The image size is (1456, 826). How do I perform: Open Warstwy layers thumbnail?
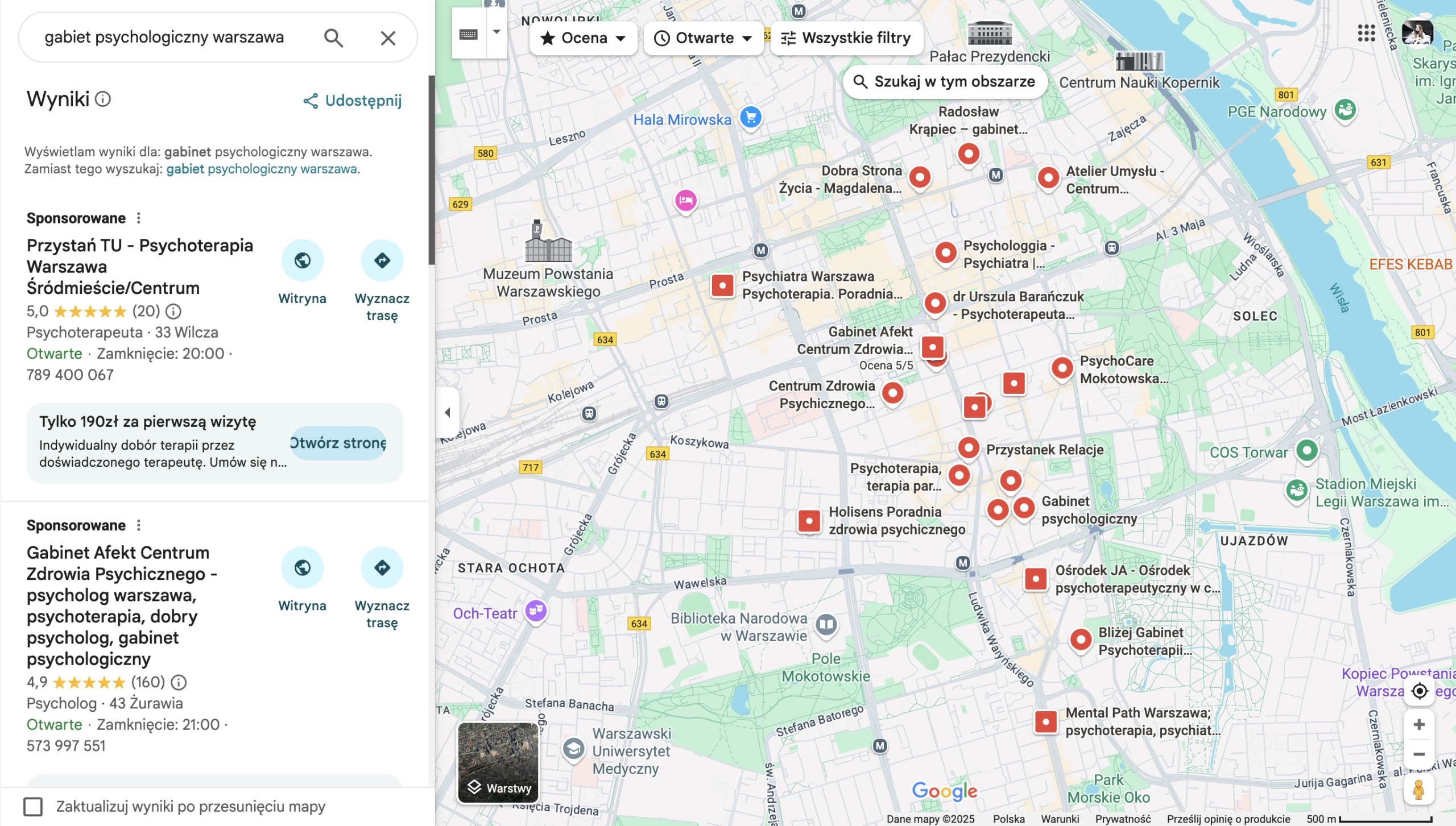point(498,762)
